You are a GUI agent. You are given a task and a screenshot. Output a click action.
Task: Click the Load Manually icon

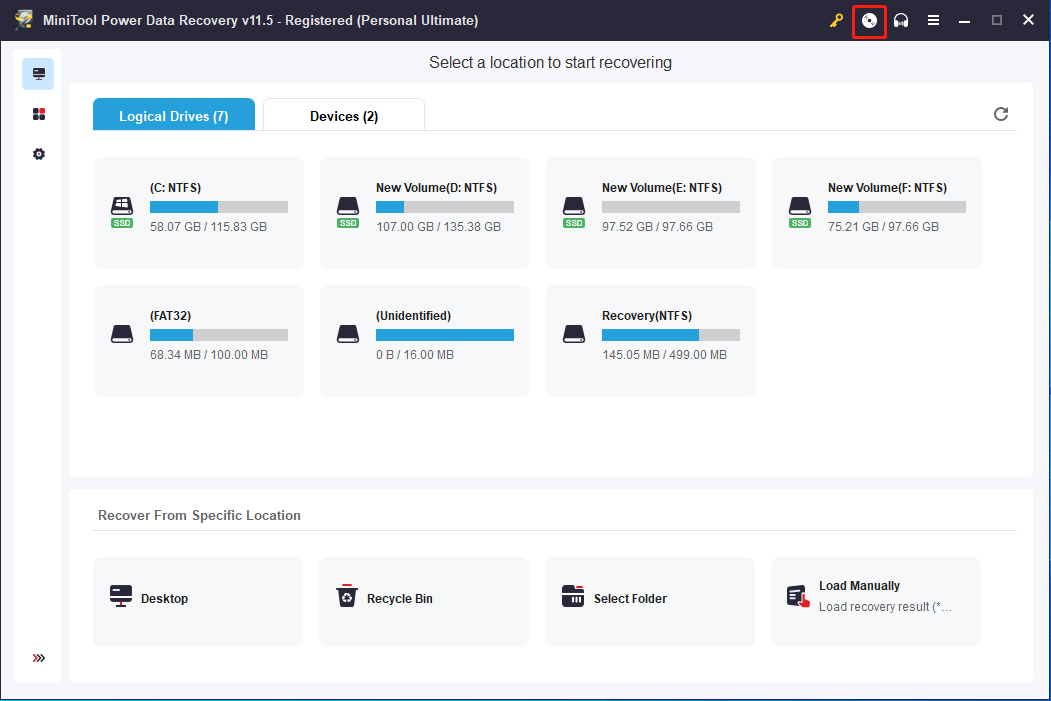(798, 596)
